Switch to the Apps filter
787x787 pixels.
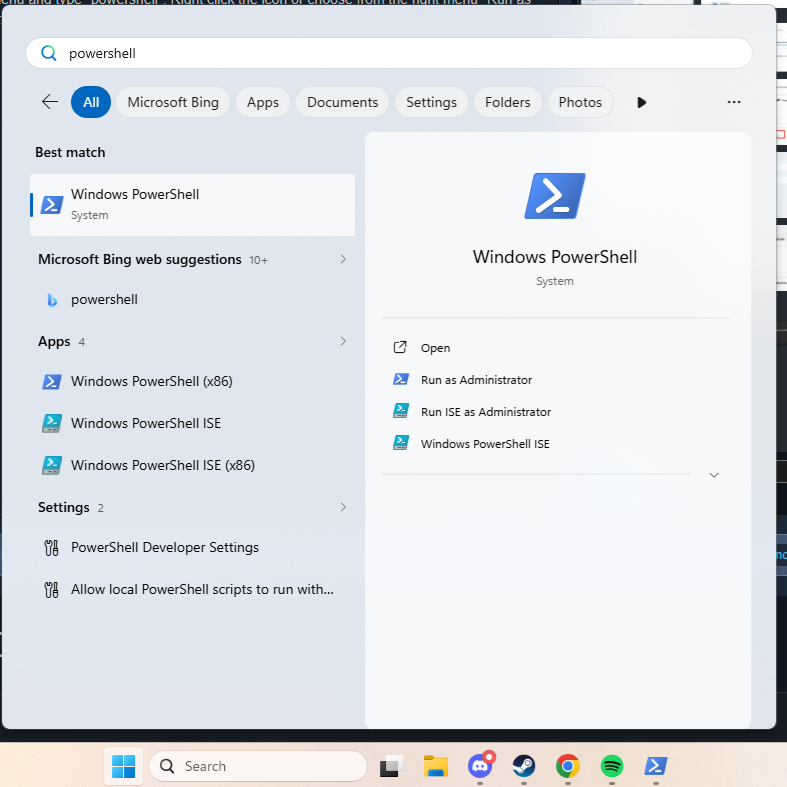263,102
